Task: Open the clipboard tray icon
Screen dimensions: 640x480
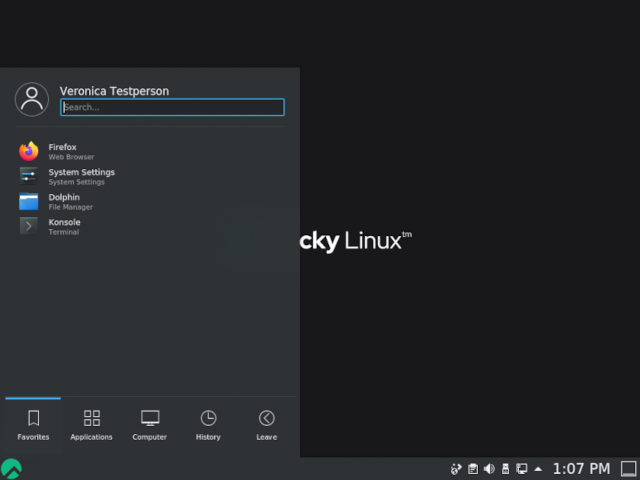Action: (472, 468)
